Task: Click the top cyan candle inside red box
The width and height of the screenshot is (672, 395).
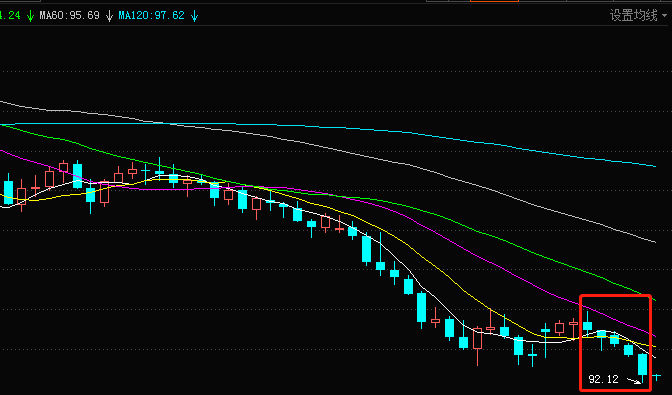Action: click(588, 326)
